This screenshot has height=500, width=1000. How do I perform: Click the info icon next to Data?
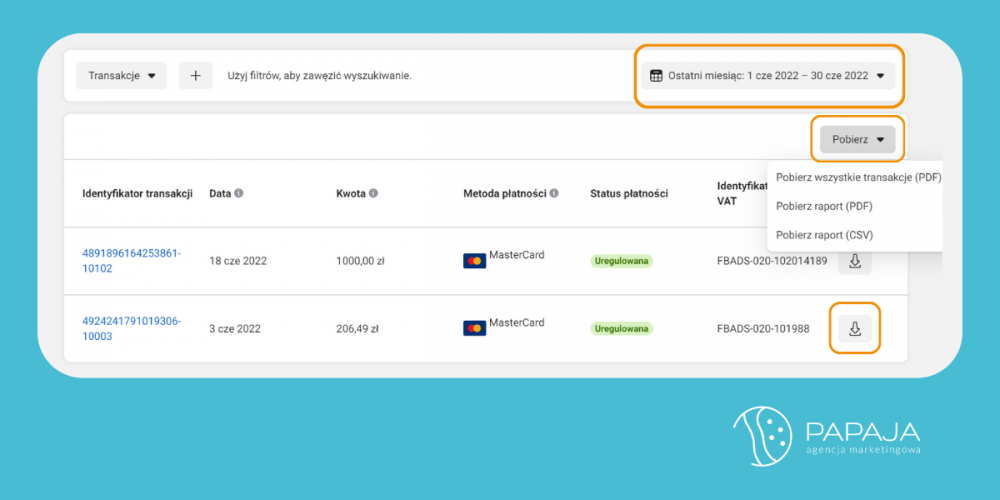(239, 193)
